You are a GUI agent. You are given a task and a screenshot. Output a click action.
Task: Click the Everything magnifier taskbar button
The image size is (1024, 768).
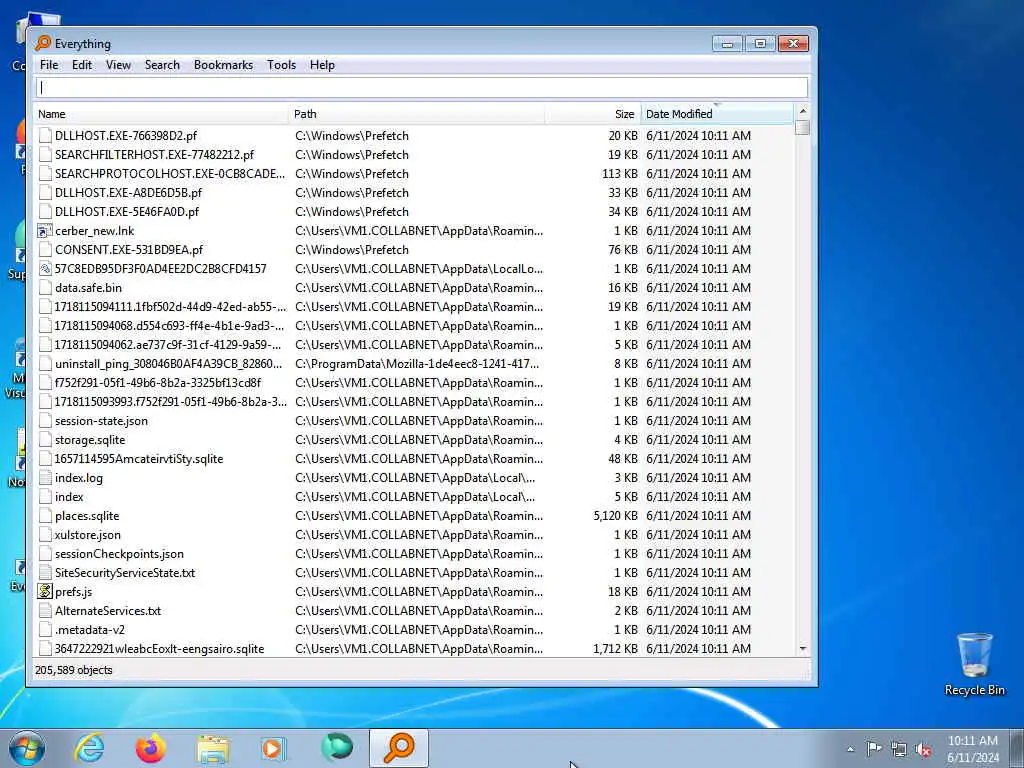pos(399,748)
